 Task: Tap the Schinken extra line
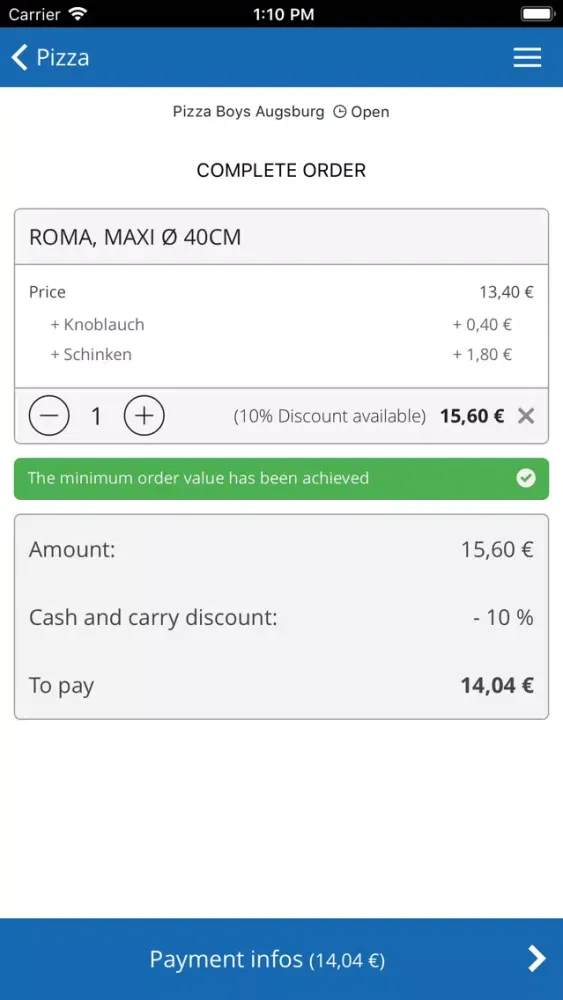pos(281,355)
